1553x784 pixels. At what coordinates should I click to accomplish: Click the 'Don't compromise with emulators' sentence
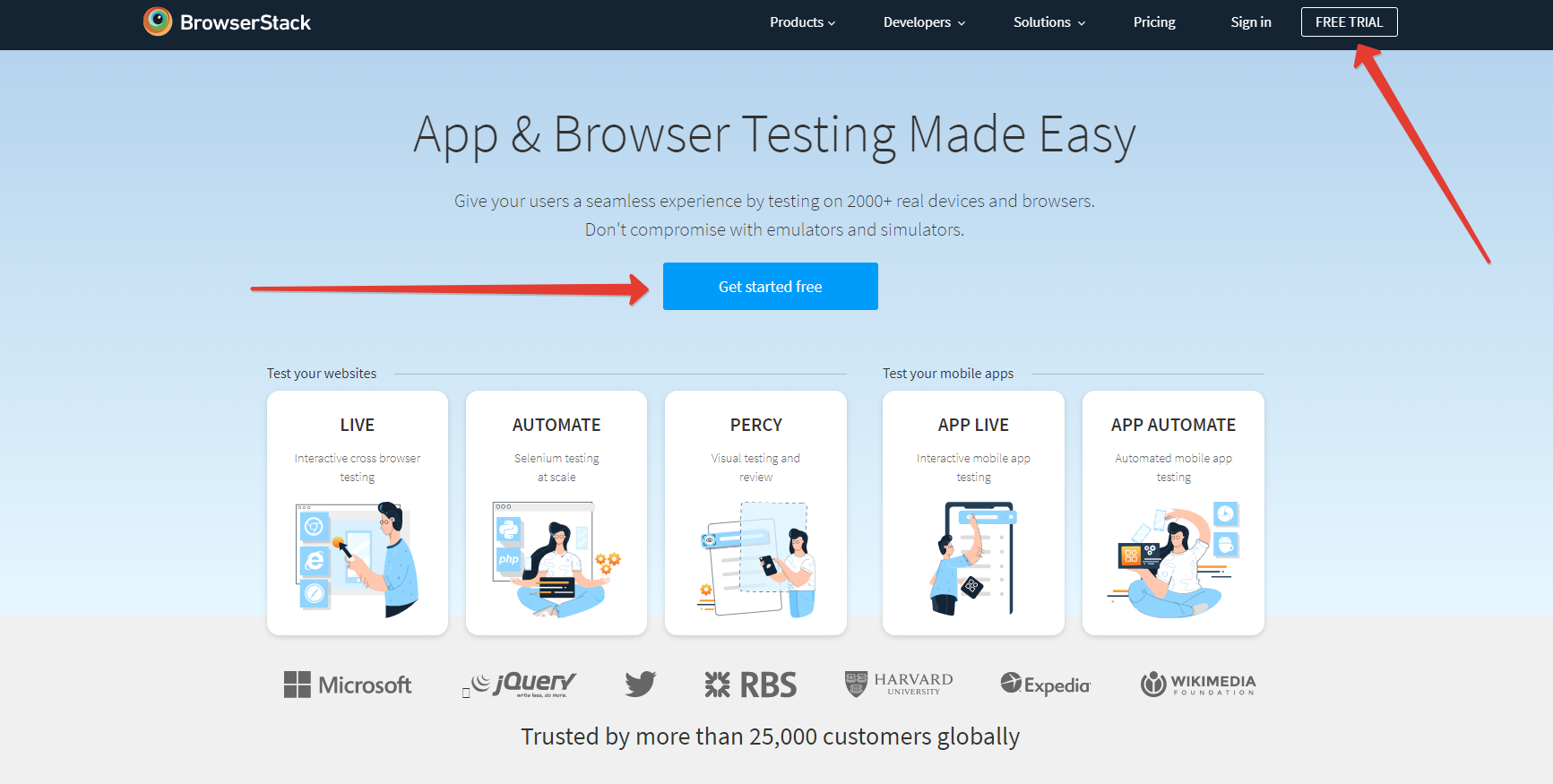click(774, 230)
